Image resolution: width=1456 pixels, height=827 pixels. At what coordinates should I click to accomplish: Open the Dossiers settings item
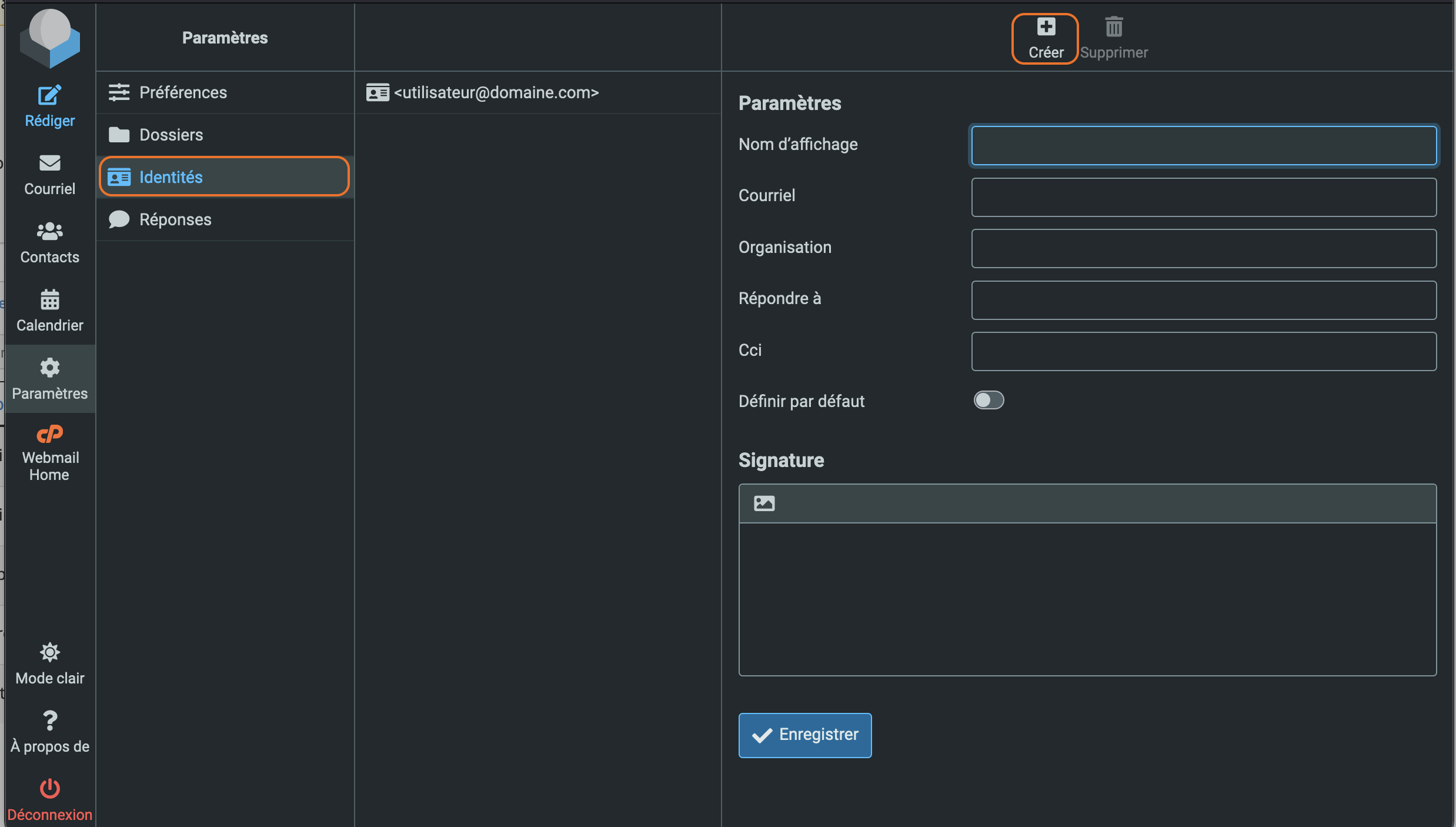[225, 135]
